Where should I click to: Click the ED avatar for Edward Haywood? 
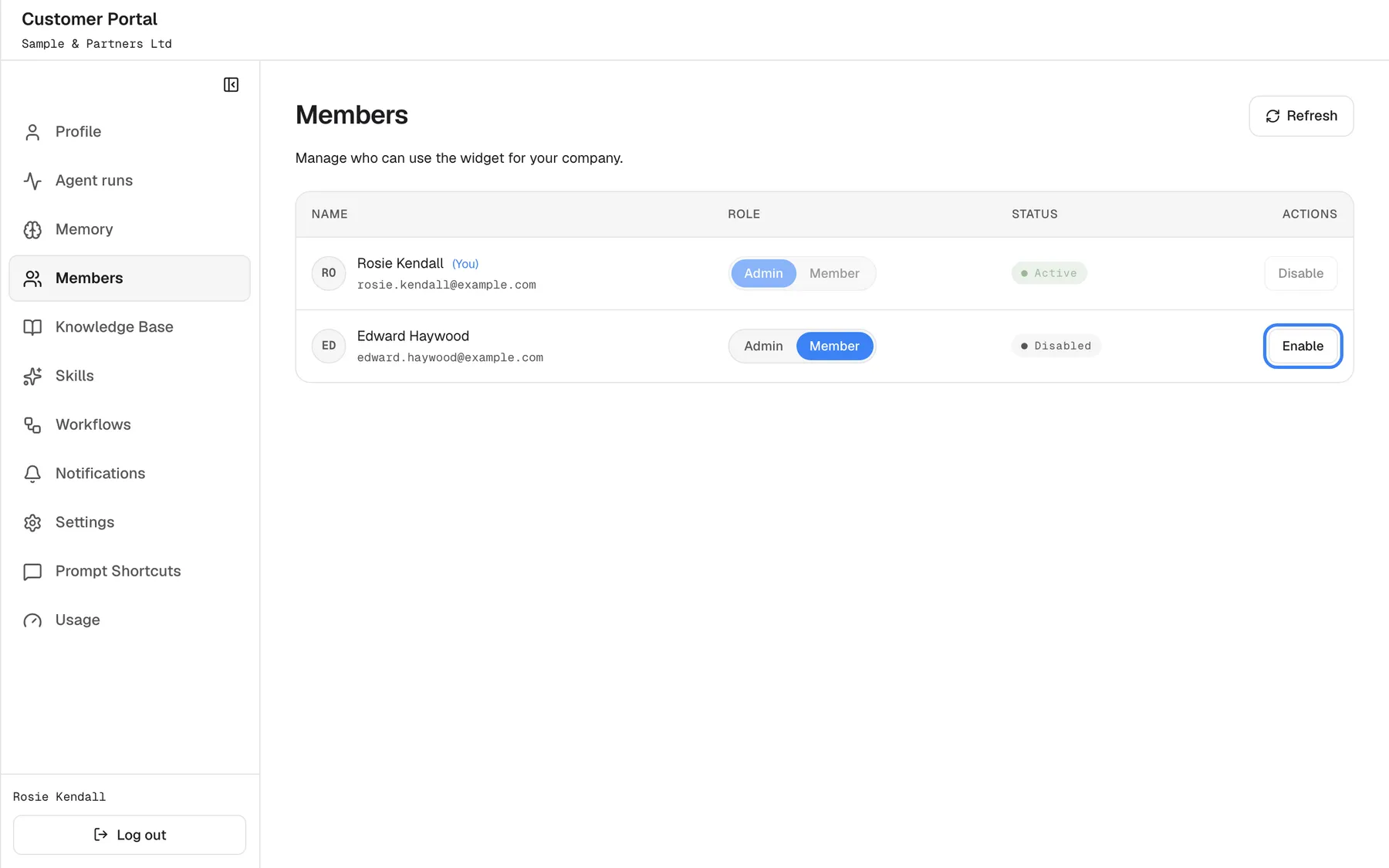(329, 346)
